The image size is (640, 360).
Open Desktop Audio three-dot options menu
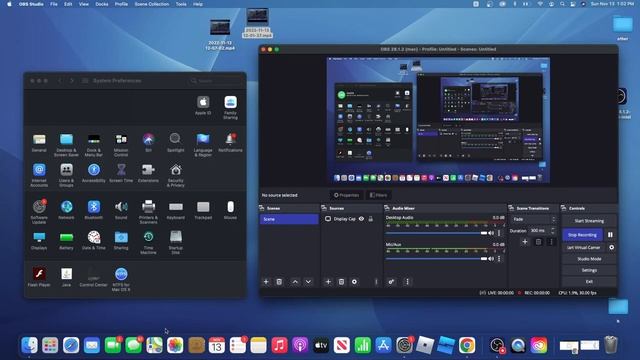(499, 233)
